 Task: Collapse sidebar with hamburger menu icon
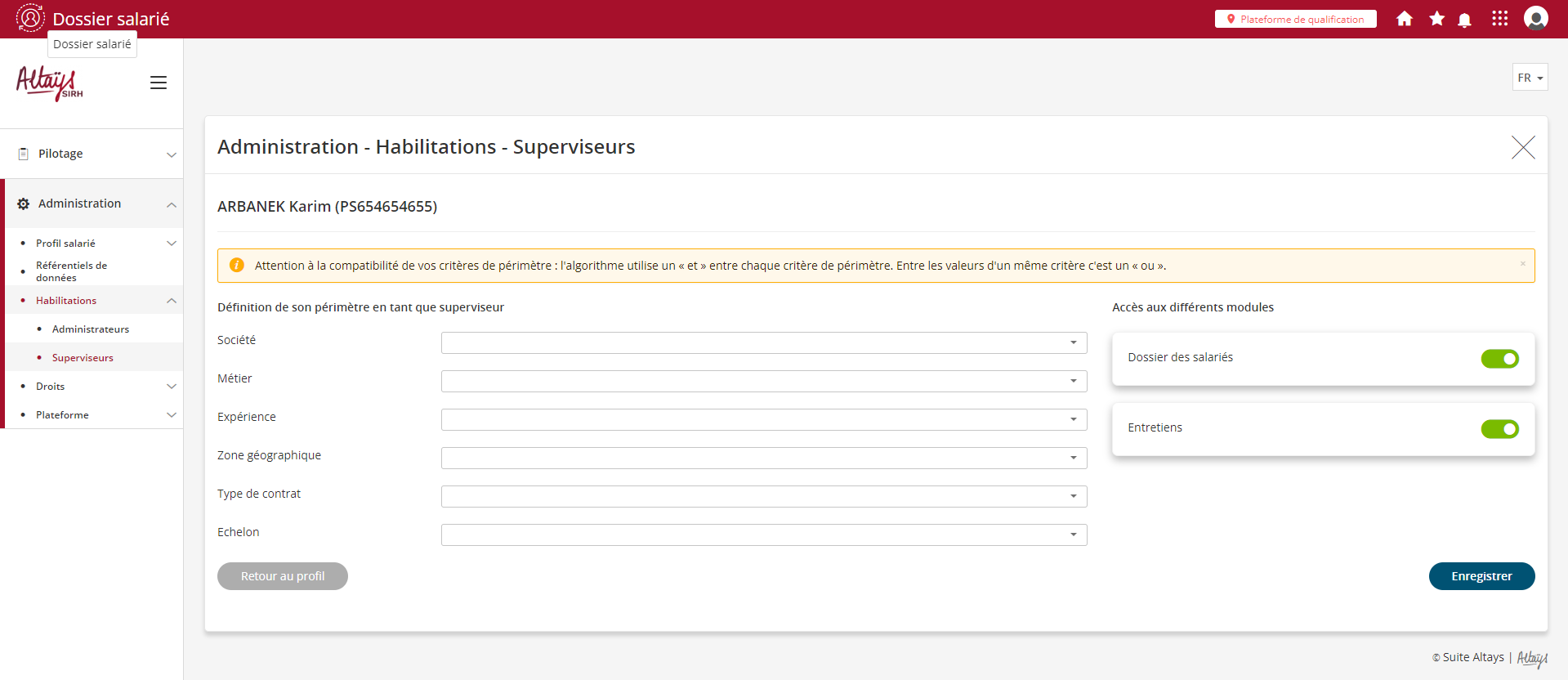[159, 83]
